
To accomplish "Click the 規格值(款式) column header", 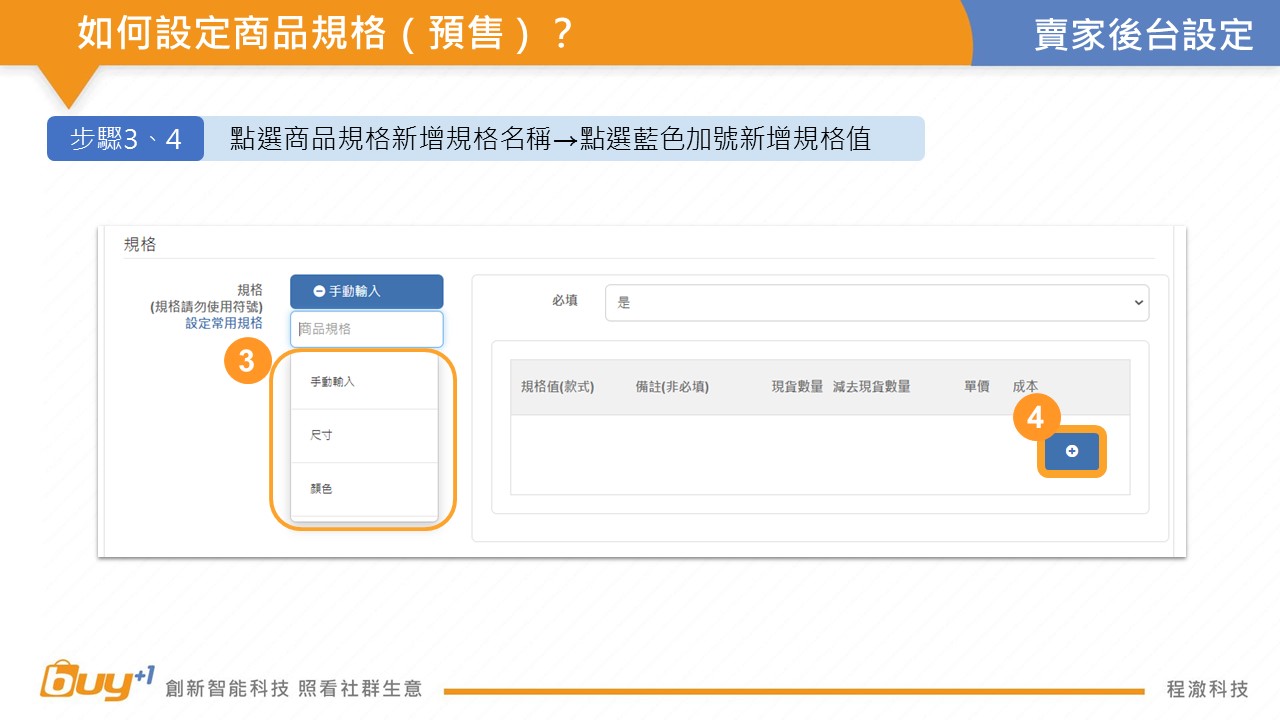I will pos(558,387).
